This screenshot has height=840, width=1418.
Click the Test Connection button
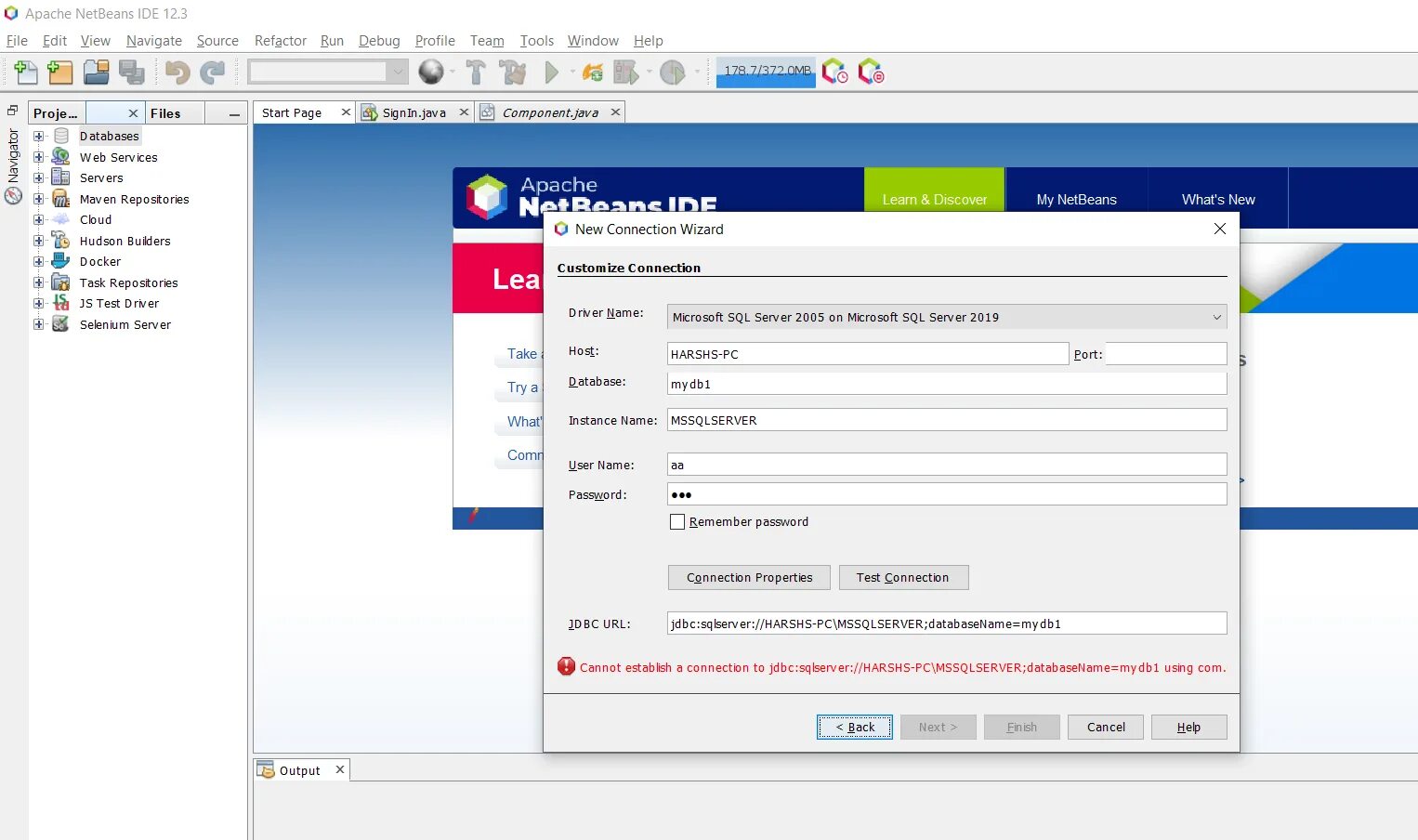(x=903, y=577)
